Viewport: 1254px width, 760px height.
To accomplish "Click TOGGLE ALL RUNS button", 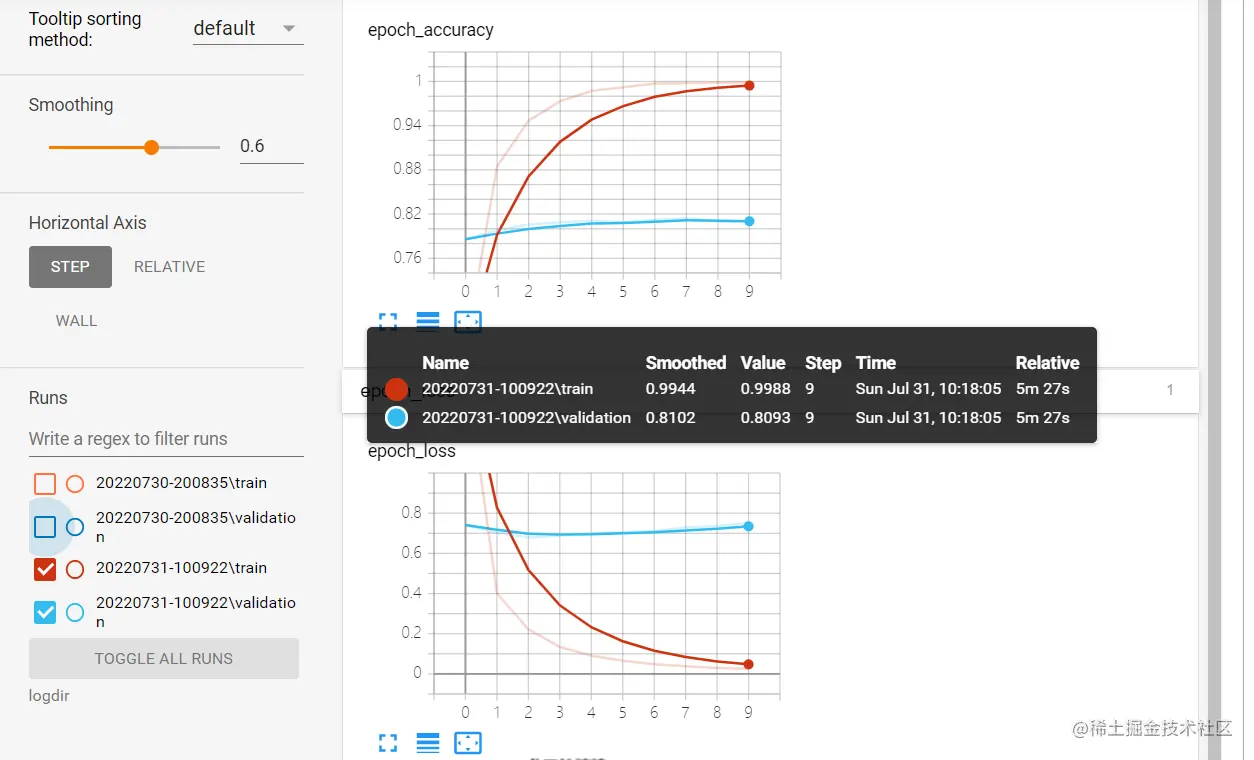I will [x=164, y=659].
